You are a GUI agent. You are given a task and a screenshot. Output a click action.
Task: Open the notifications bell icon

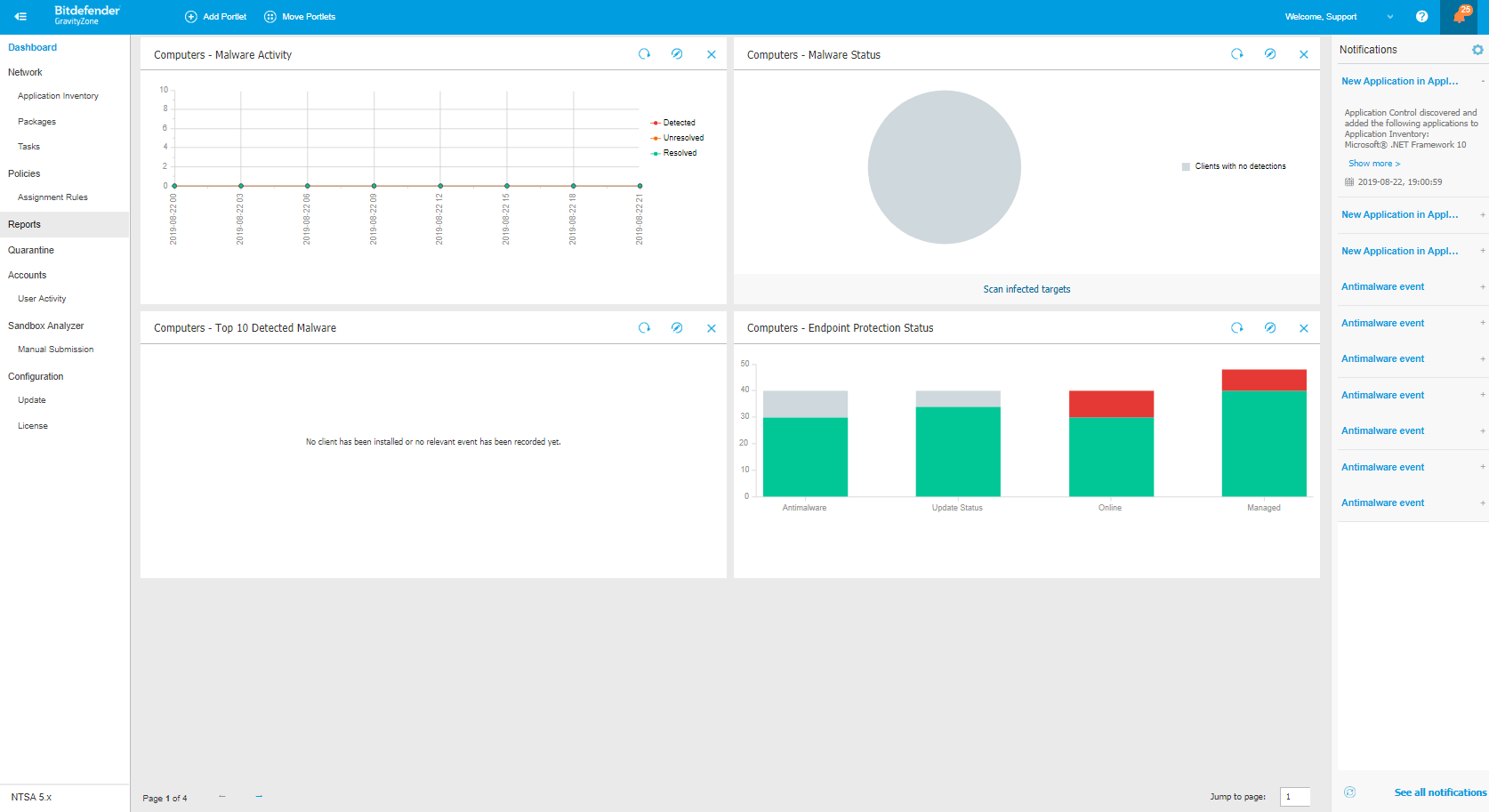1459,17
